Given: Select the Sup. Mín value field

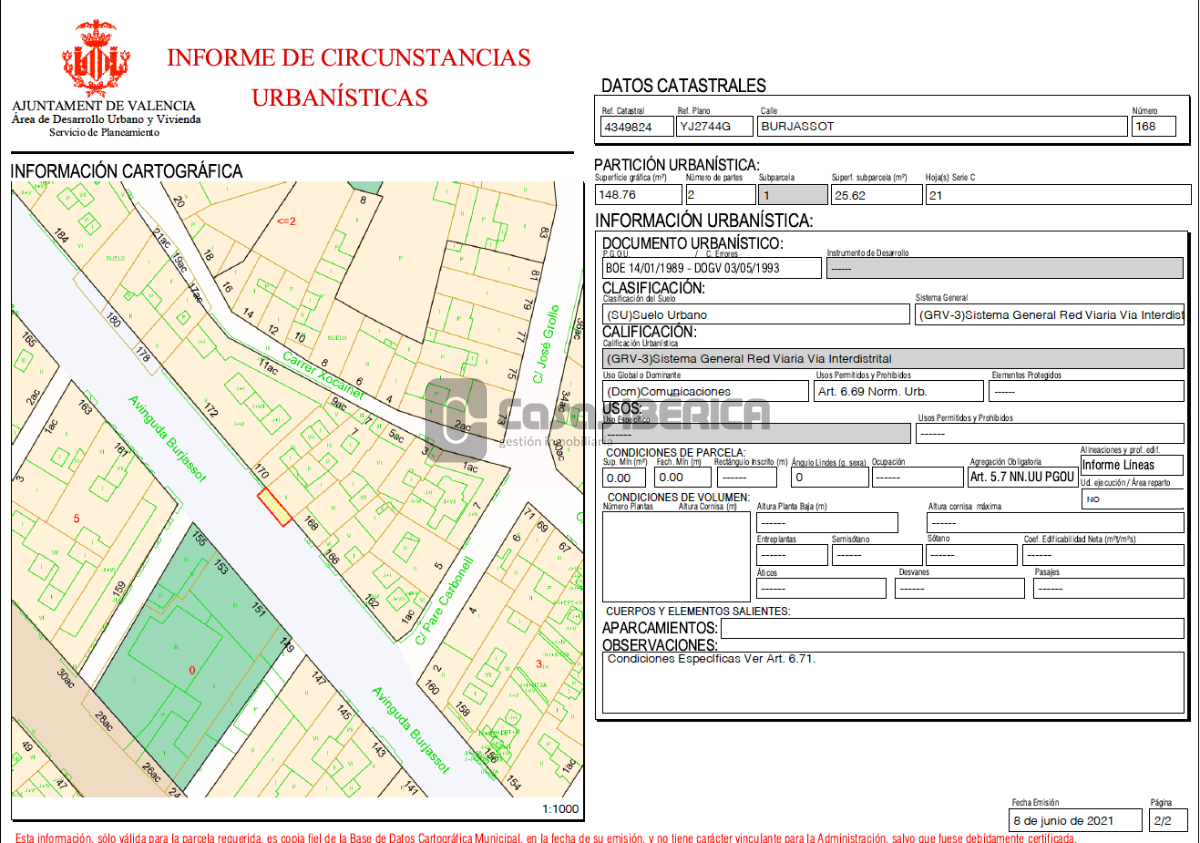Looking at the screenshot, I should 624,478.
